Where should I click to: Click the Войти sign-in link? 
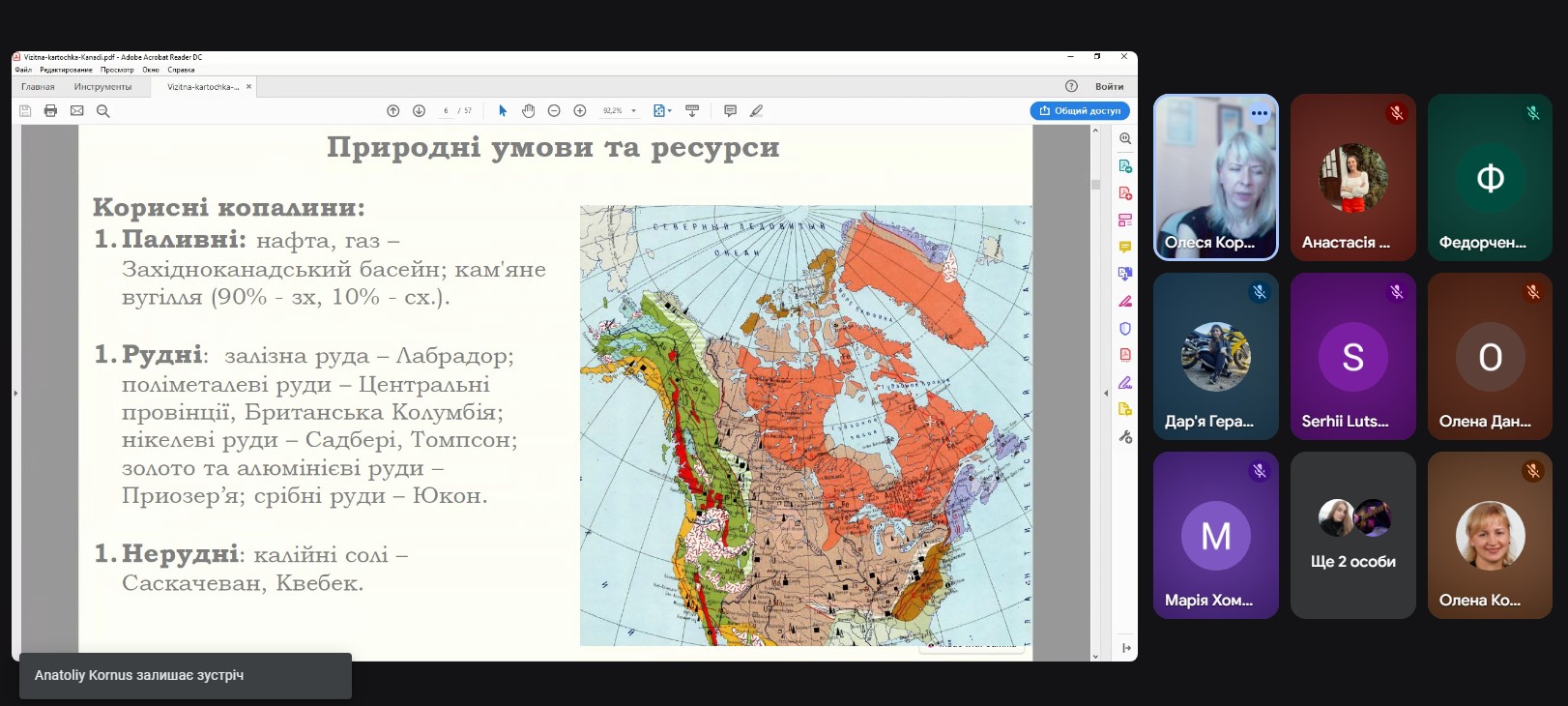1109,87
